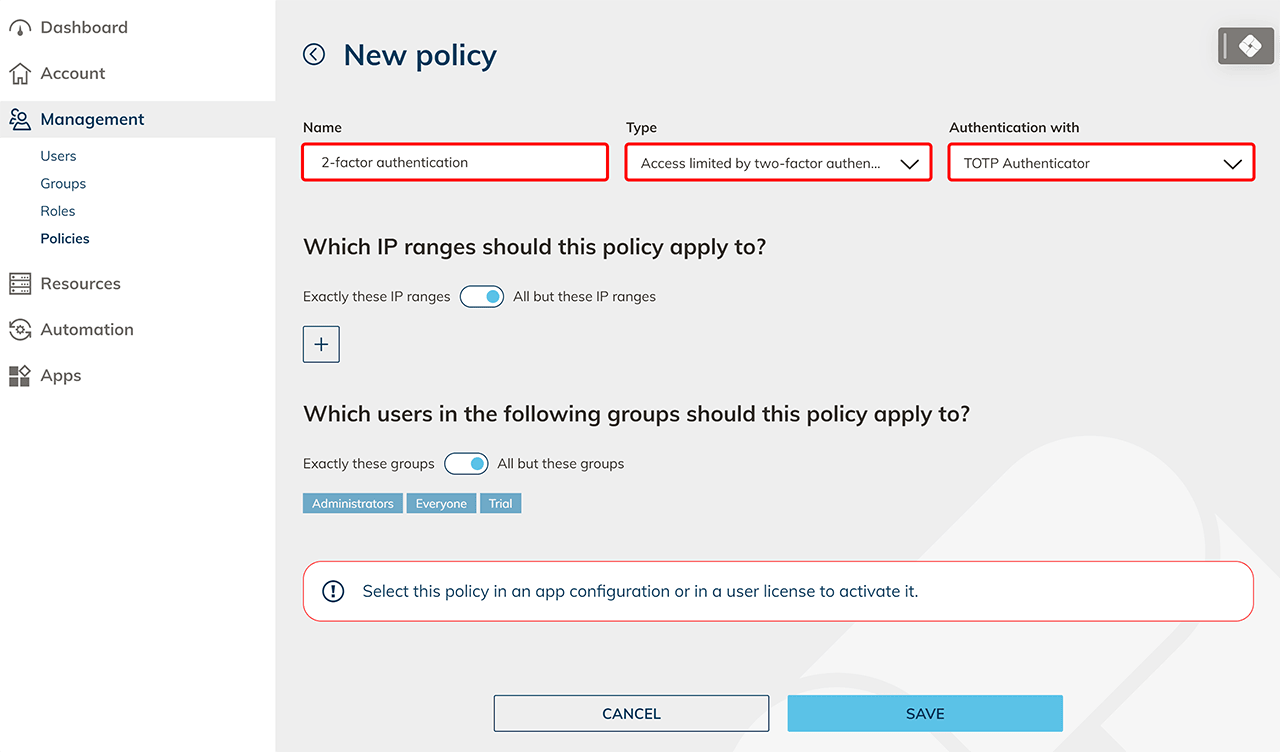
Task: Click the policy Name text field
Action: 455,162
